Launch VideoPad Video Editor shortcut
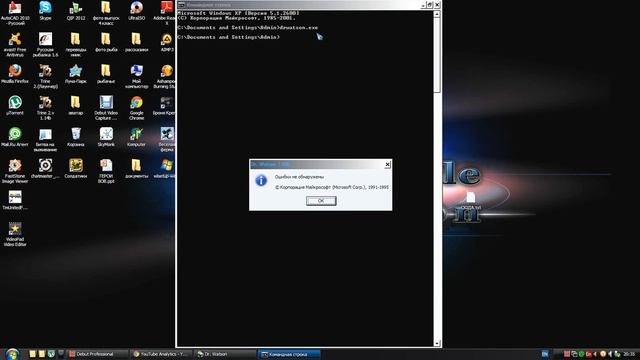The width and height of the screenshot is (640, 360). coord(15,234)
